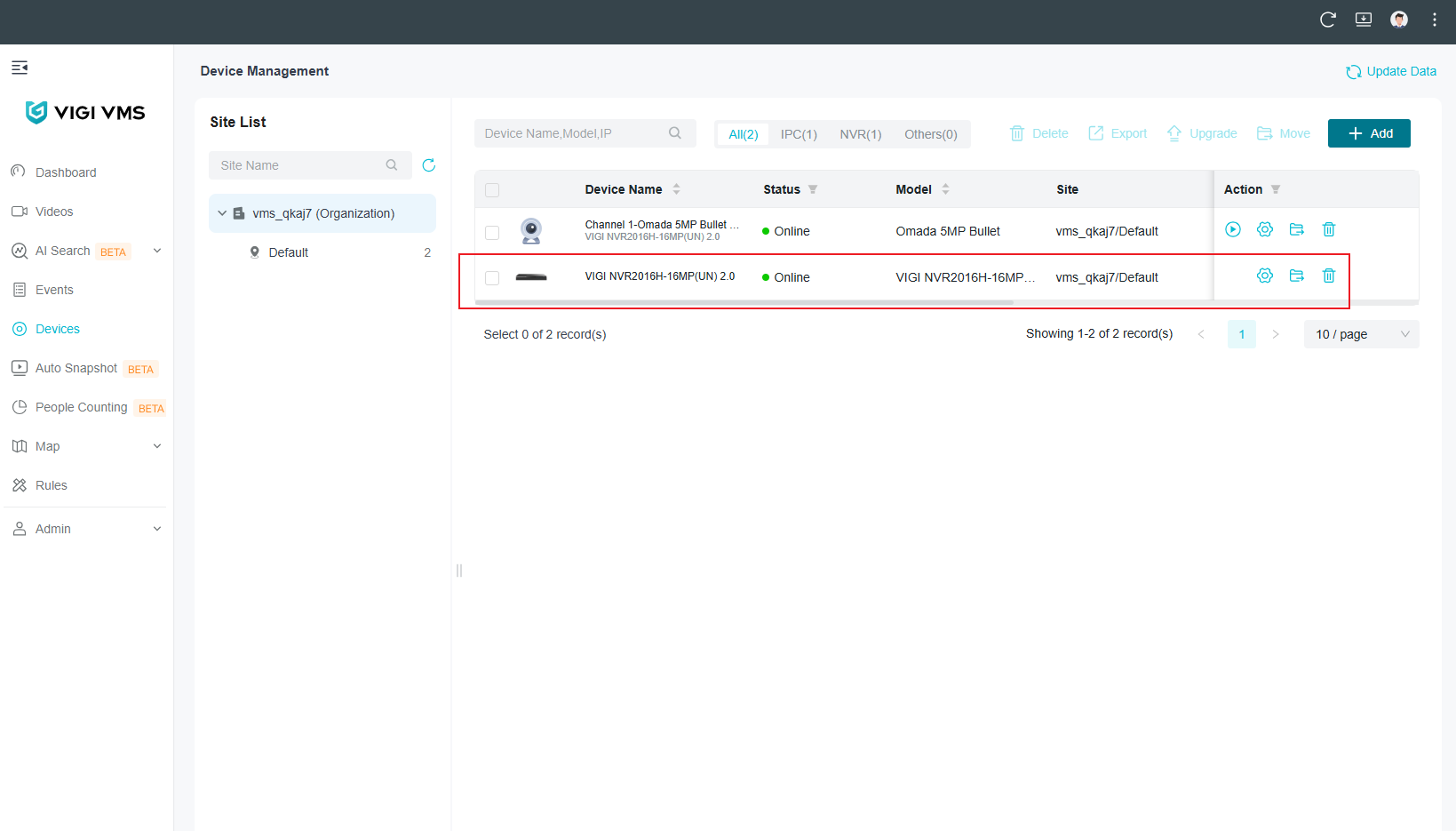Open the 10 / page dropdown

[1362, 334]
